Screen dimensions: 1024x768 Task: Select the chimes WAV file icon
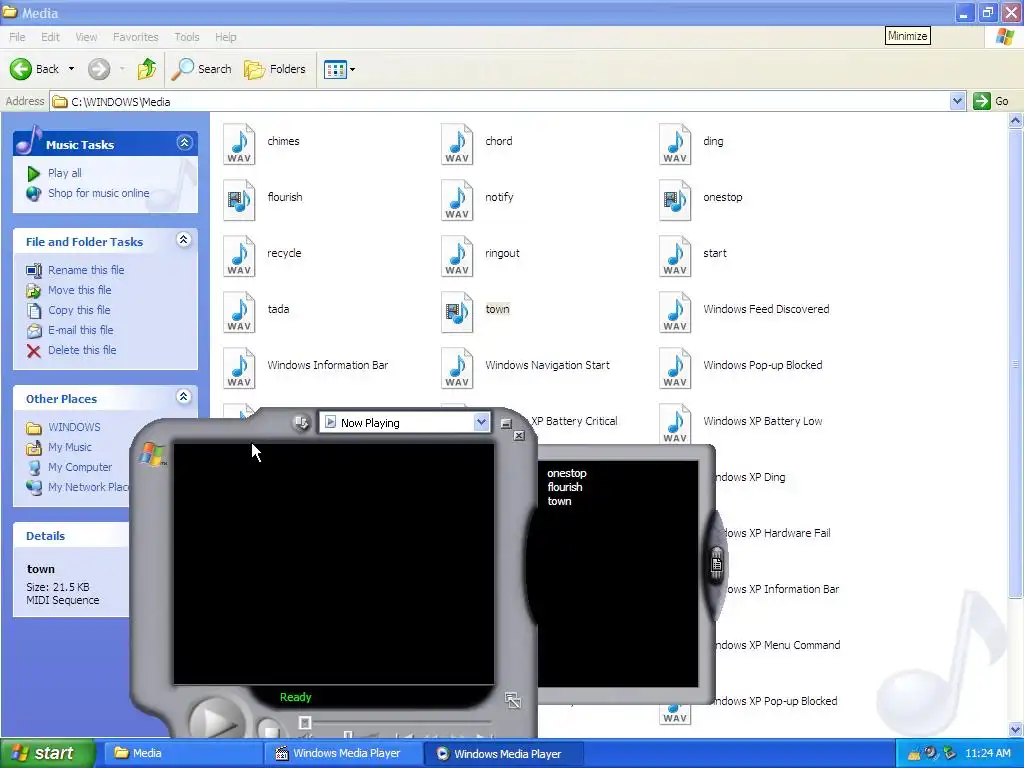coord(239,144)
